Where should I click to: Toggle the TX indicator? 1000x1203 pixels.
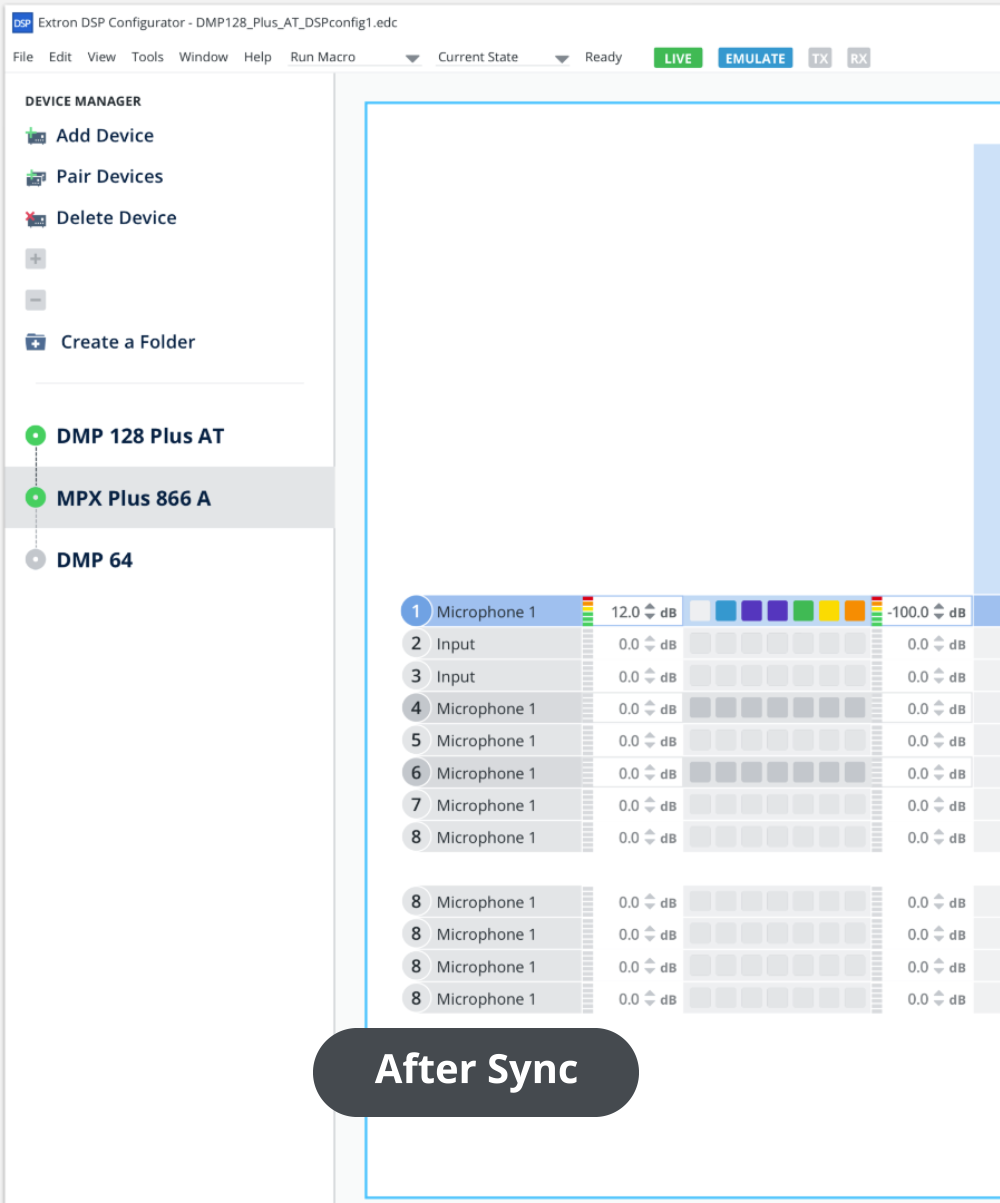(820, 57)
